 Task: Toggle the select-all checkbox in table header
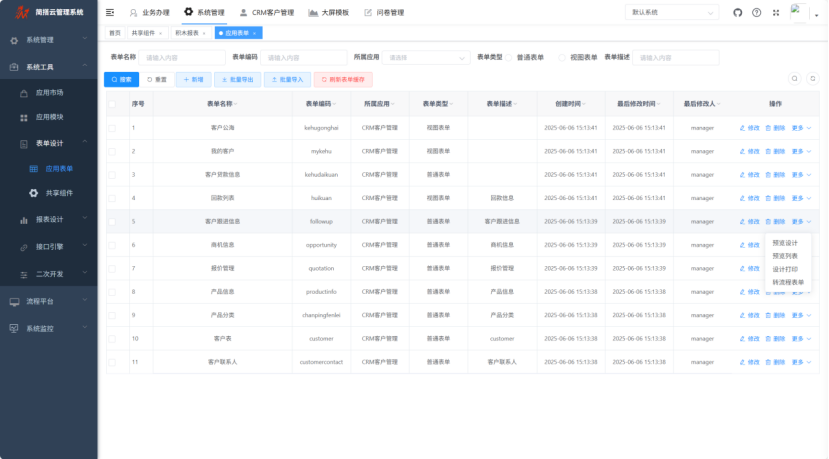point(112,104)
